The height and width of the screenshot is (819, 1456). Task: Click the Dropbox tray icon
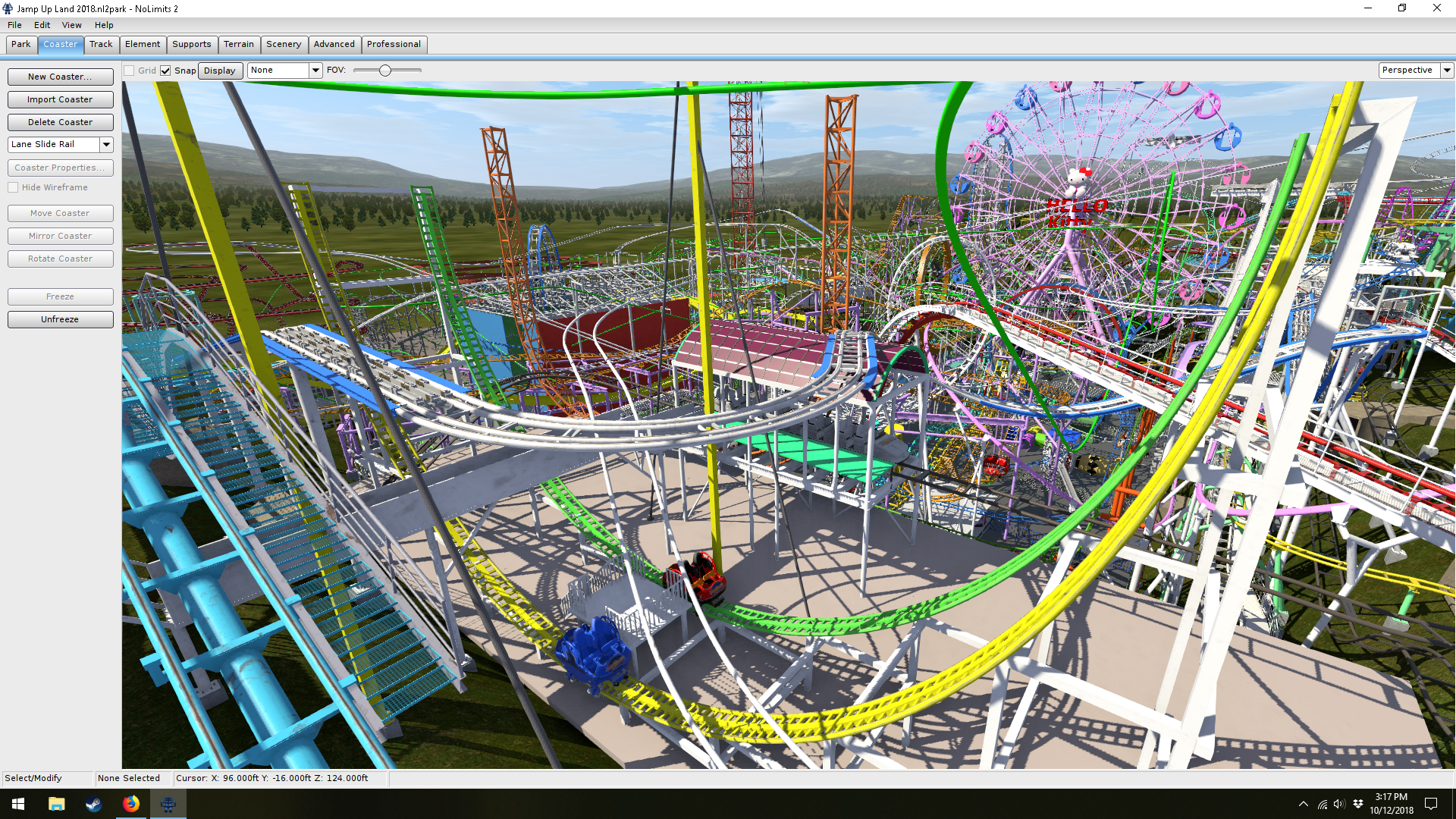(1358, 804)
